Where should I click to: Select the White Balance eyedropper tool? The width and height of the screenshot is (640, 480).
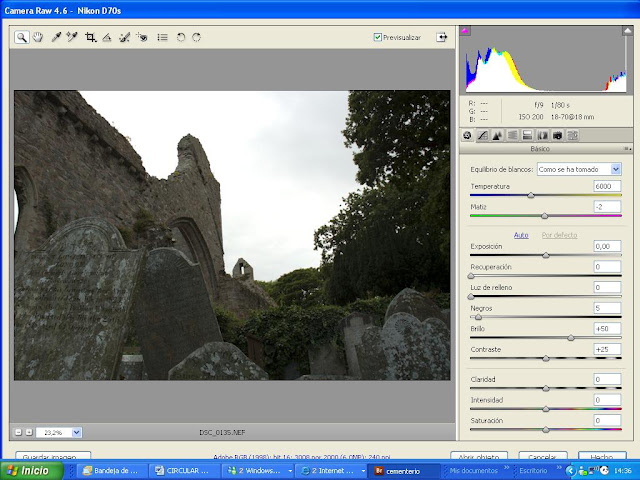click(x=56, y=38)
